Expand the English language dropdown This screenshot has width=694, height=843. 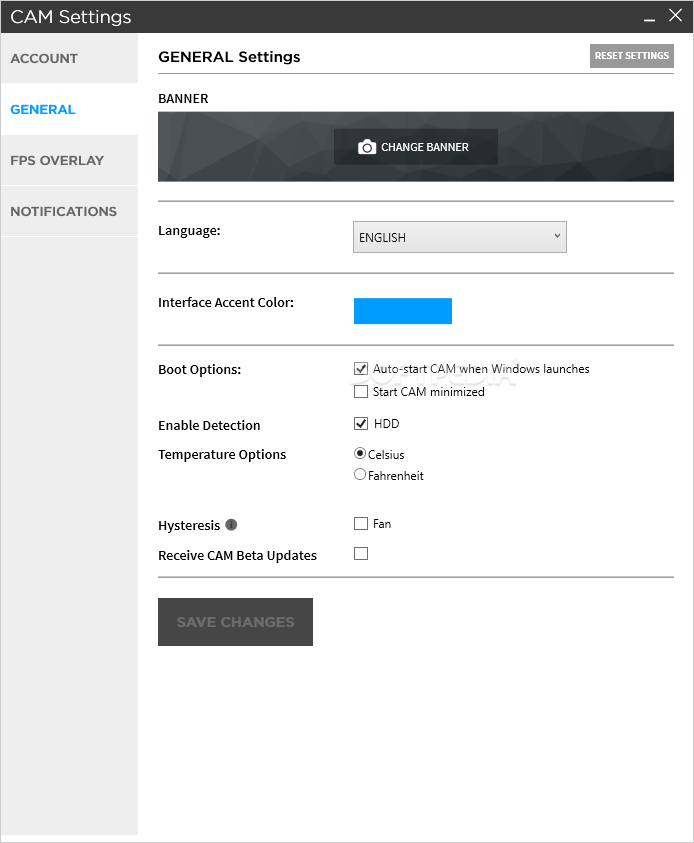point(460,237)
